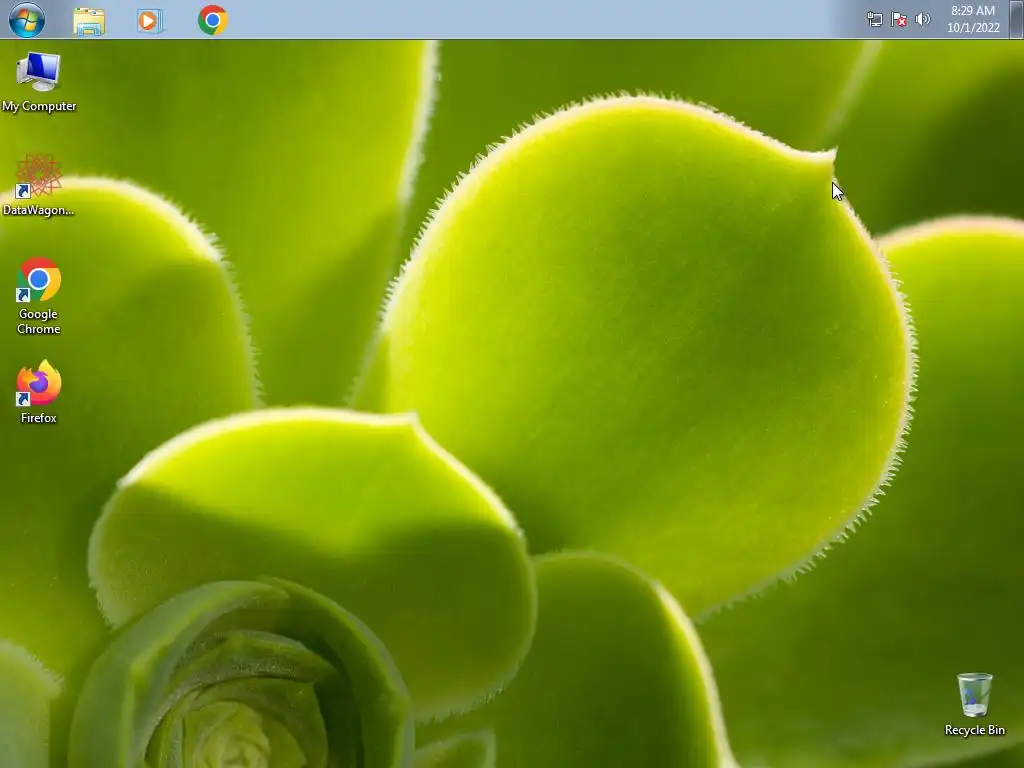
Task: Open Windows Explorer from the taskbar
Action: coord(89,21)
